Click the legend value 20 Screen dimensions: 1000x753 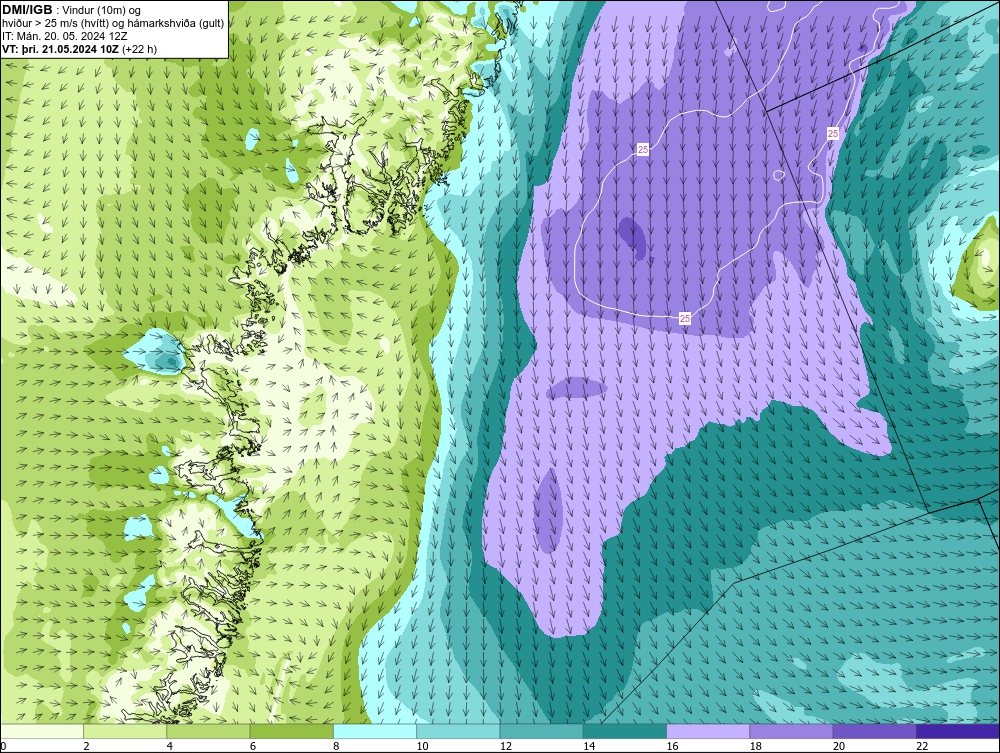click(839, 746)
